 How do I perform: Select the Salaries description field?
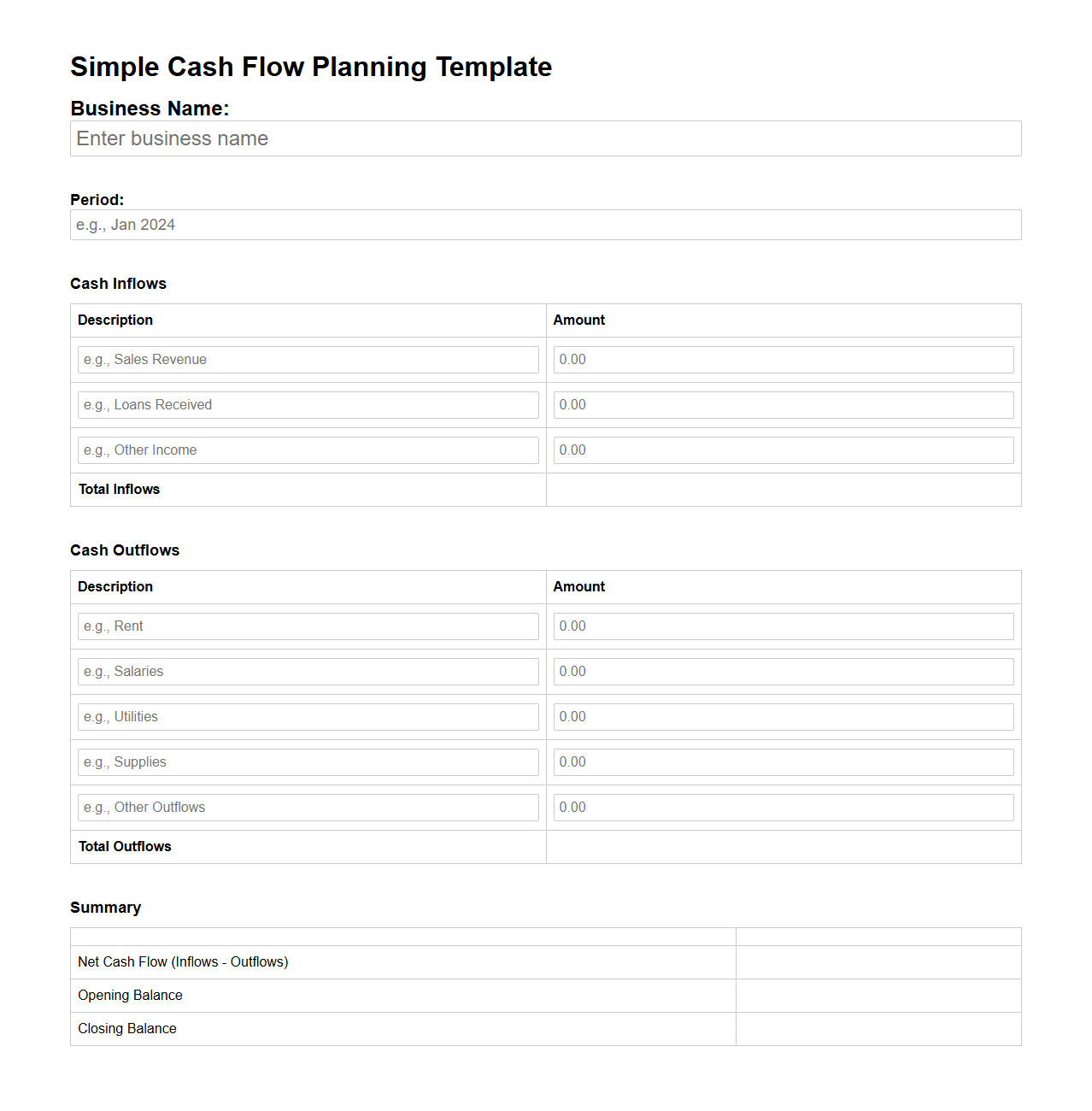click(x=308, y=671)
